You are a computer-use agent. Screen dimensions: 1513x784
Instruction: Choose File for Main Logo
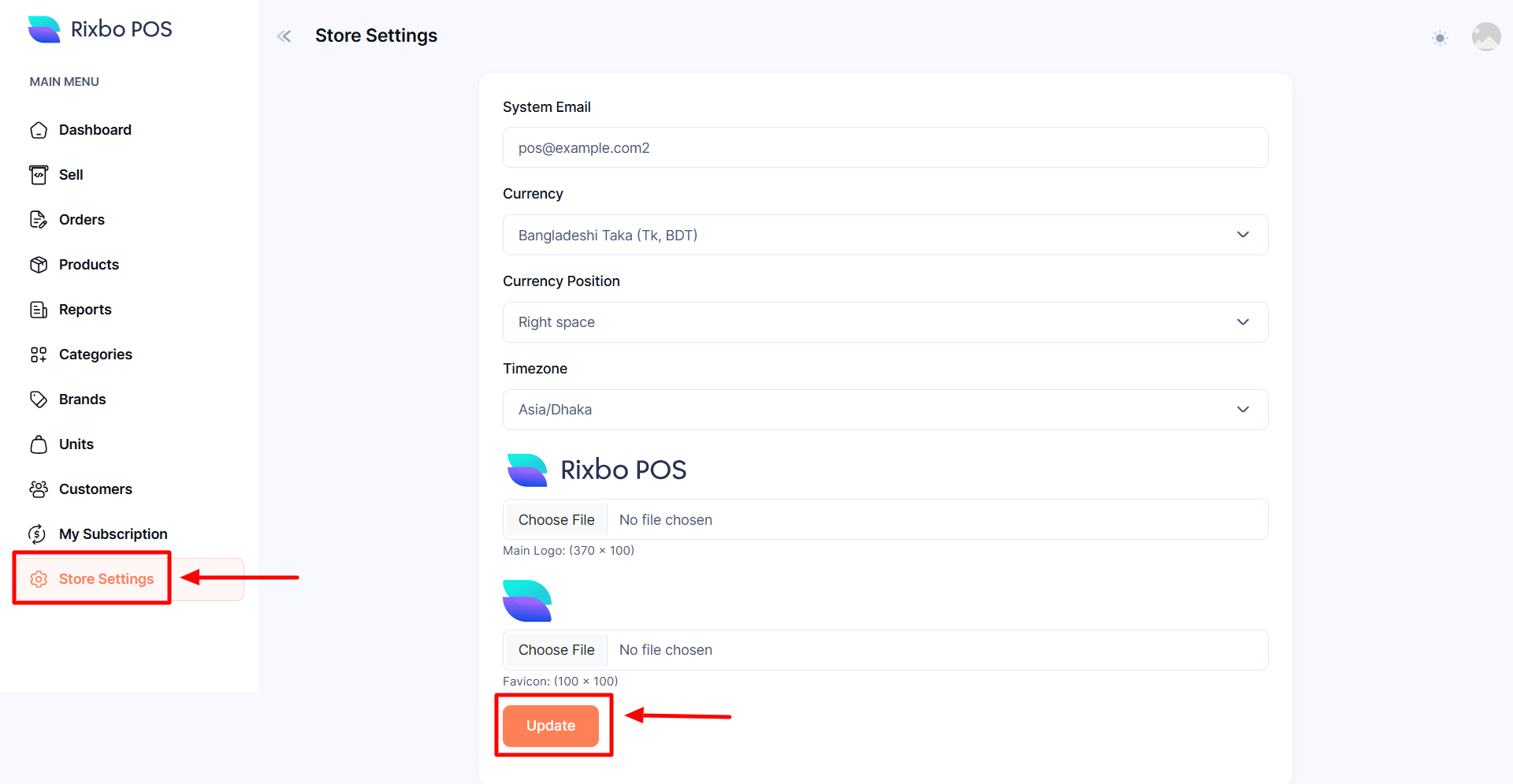[556, 520]
